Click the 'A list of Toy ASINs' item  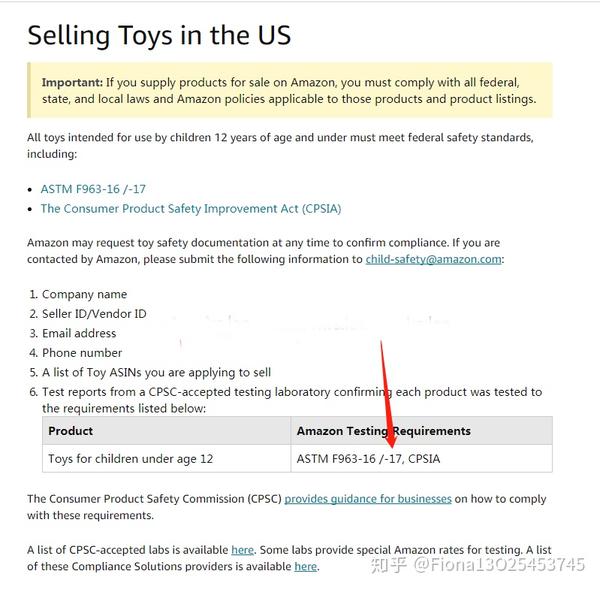(x=157, y=372)
